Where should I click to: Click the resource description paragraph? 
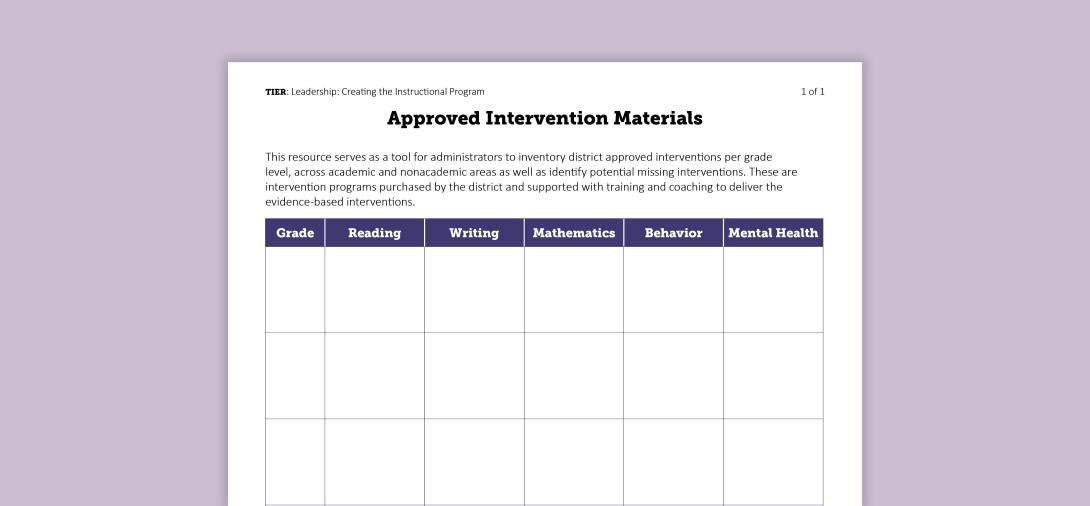[x=530, y=179]
